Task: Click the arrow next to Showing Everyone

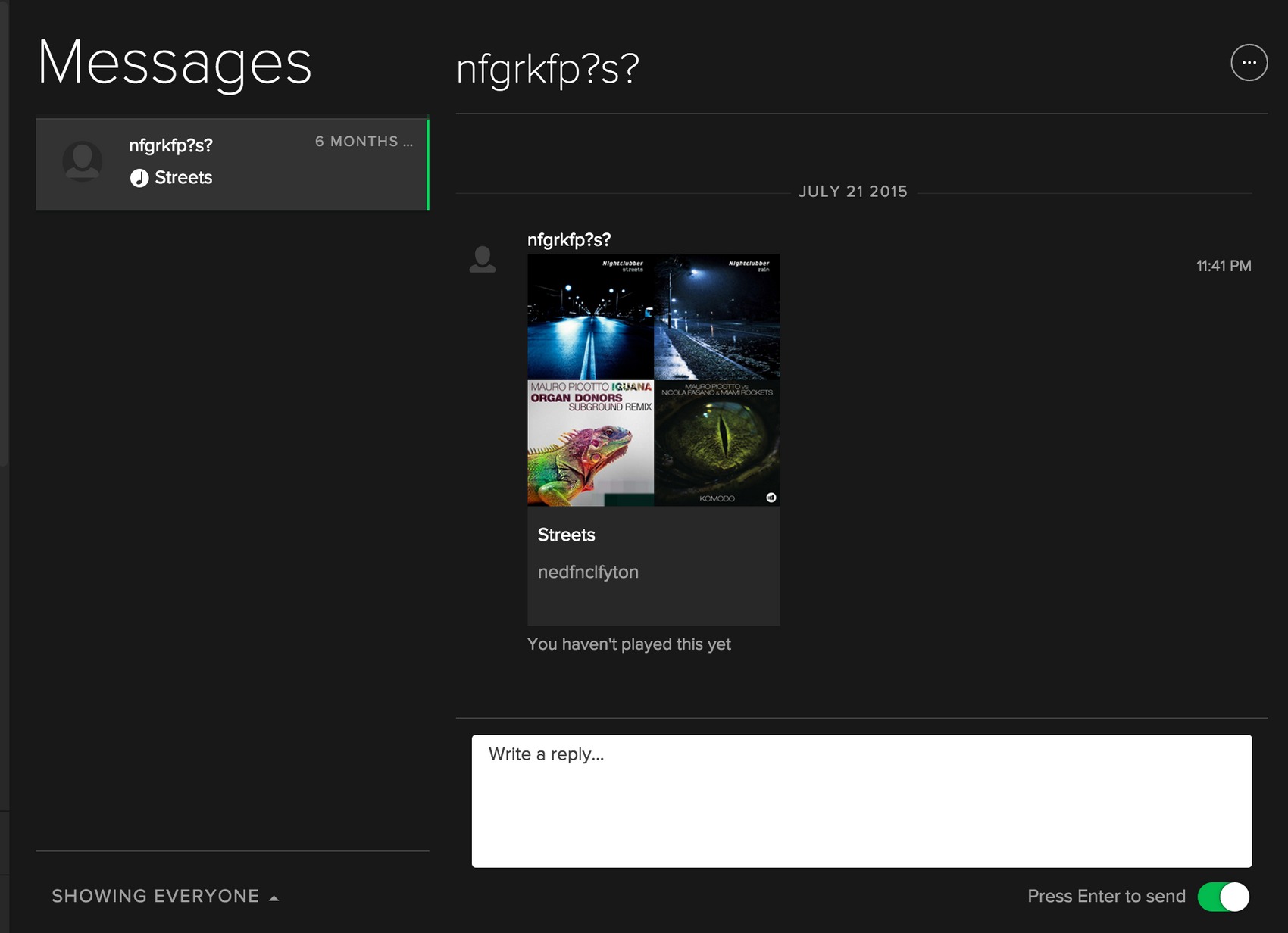Action: pos(274,898)
